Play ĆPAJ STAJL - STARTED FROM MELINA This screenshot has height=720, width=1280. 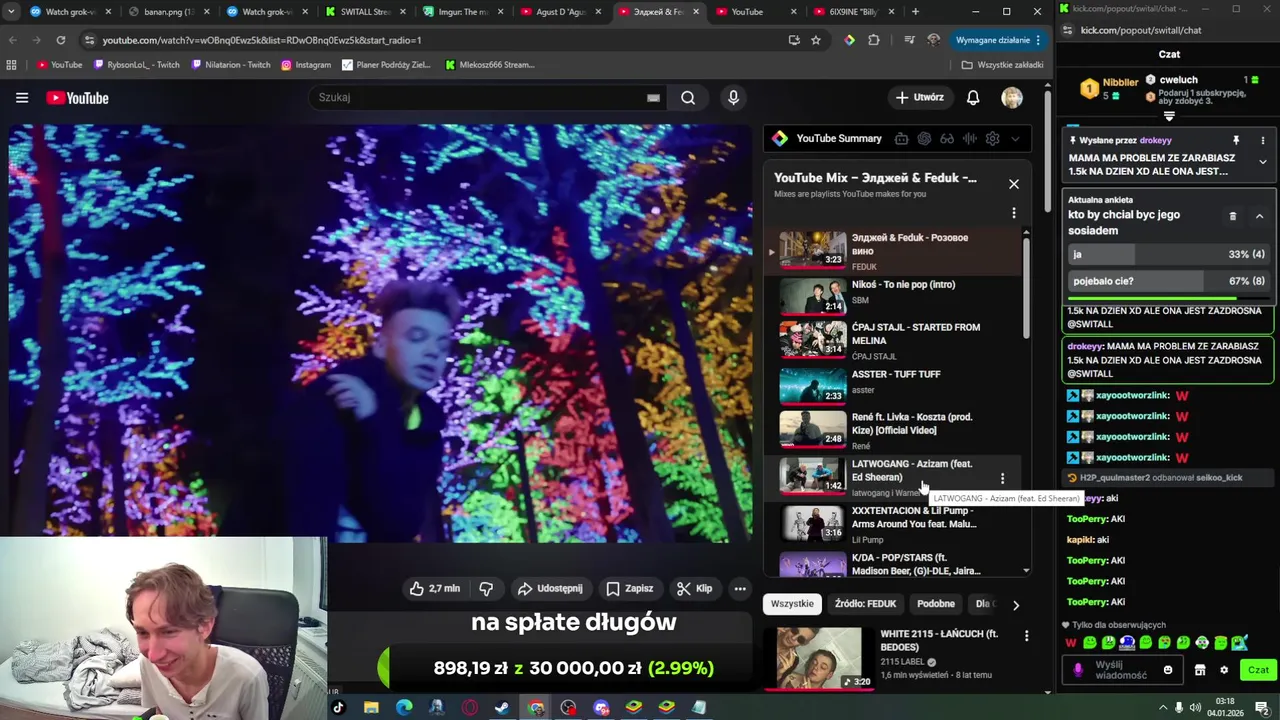coord(895,340)
